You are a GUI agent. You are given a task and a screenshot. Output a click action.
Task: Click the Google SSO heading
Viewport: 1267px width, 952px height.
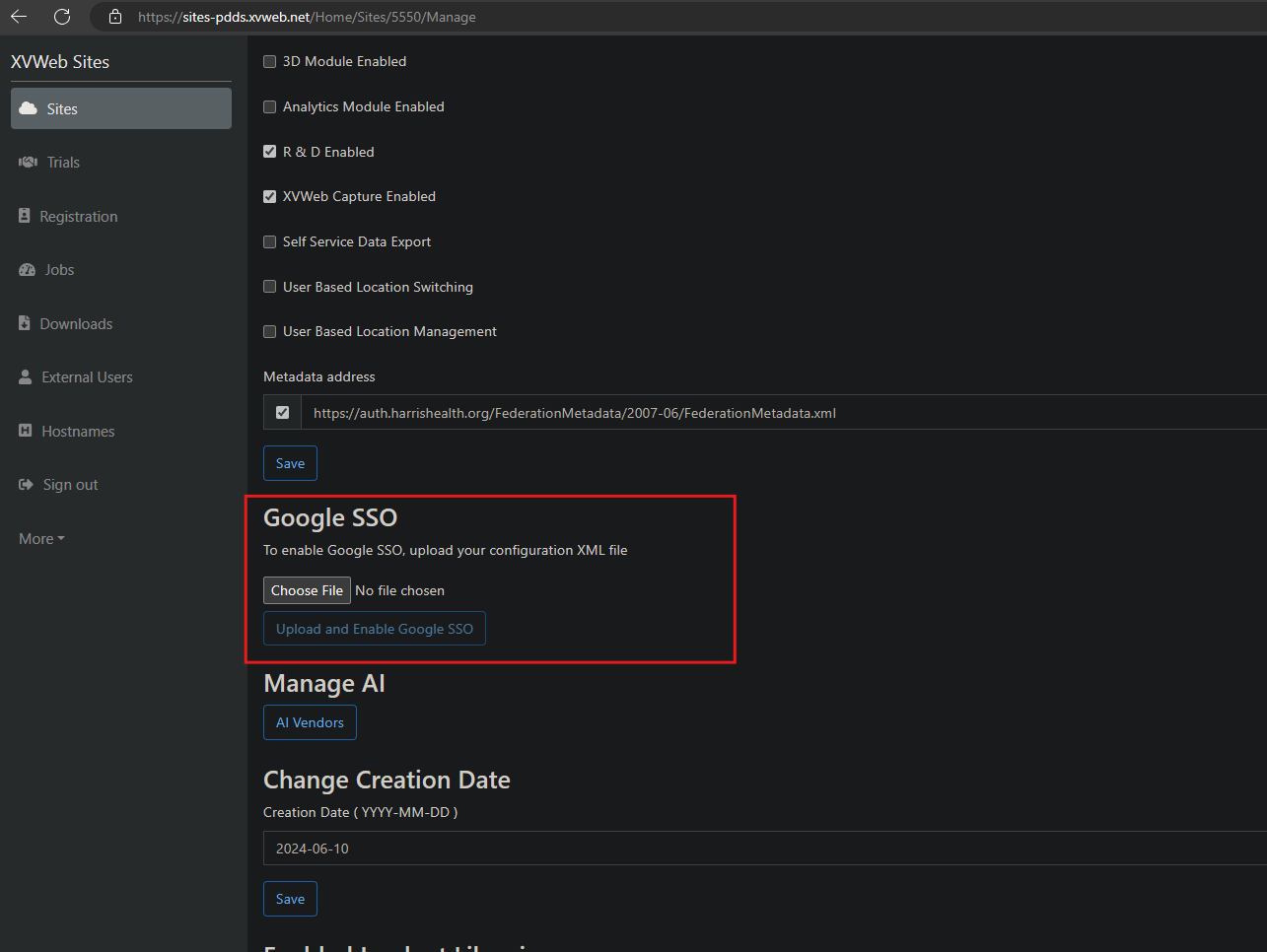pos(330,517)
